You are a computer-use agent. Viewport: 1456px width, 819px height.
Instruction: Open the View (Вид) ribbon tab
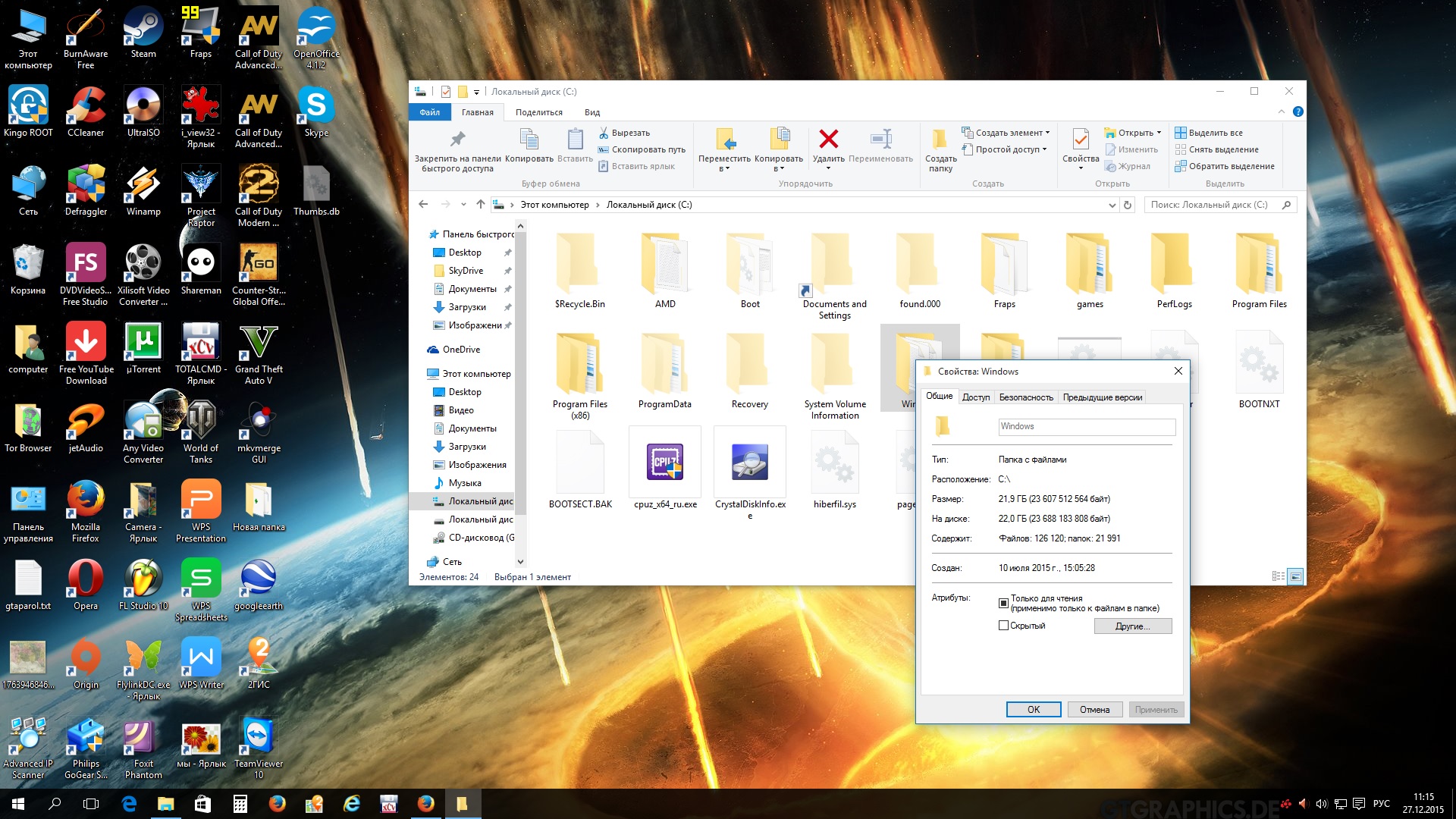[x=591, y=112]
